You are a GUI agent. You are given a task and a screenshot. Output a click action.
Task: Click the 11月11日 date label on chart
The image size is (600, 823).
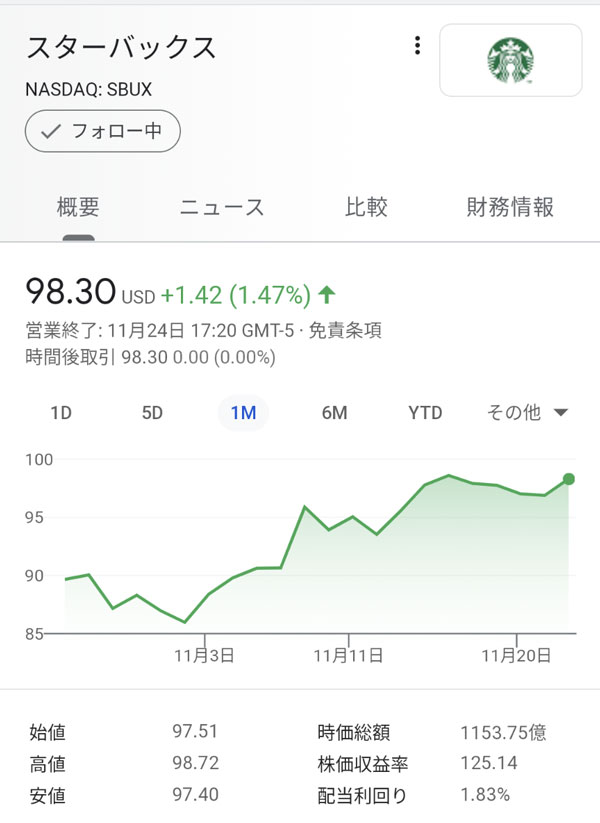(348, 656)
